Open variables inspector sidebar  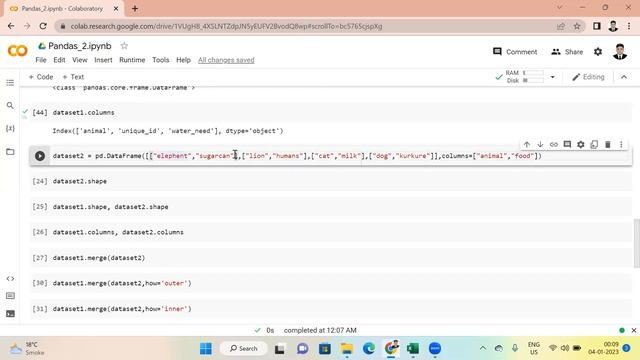[10, 129]
